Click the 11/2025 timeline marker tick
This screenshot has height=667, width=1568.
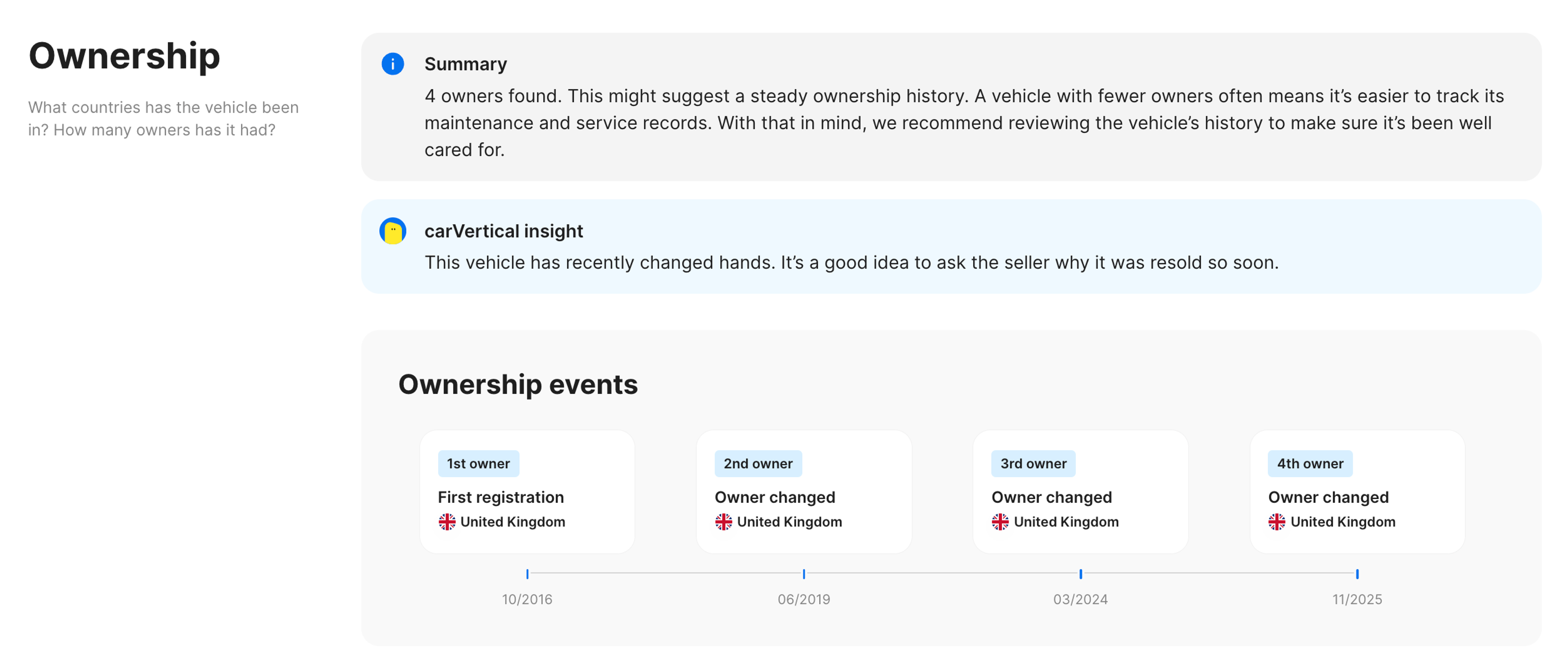[1357, 574]
